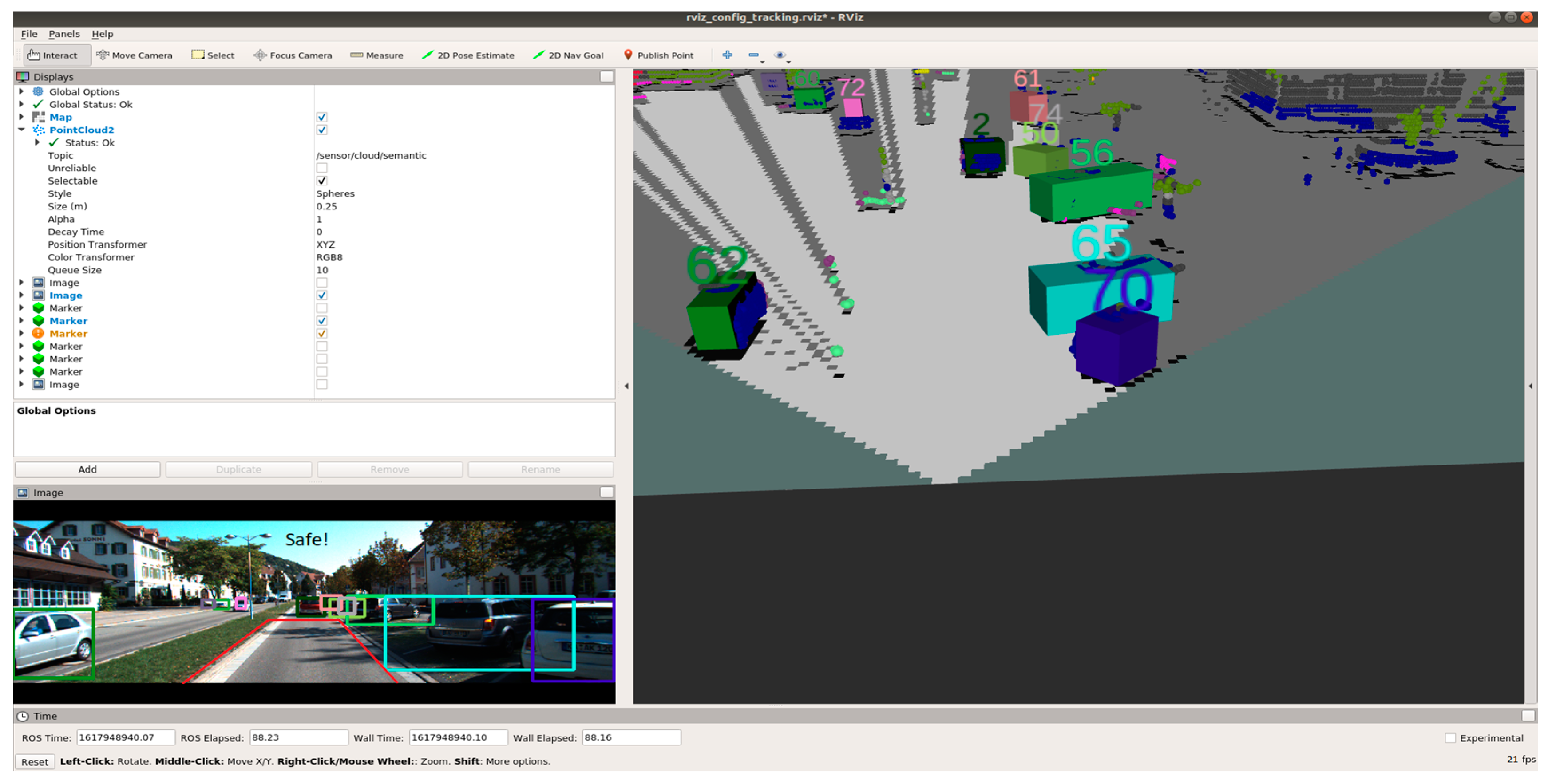Expand the orange warning Marker item

pos(22,333)
